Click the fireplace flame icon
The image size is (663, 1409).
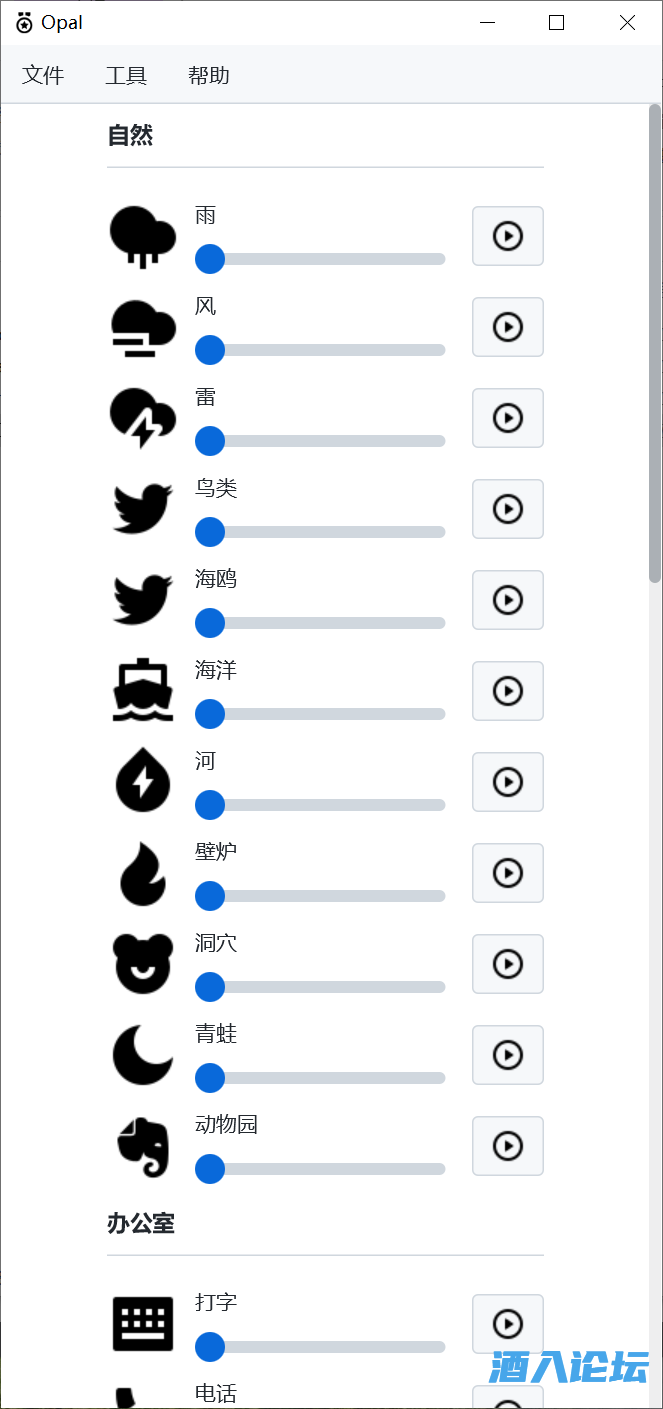tap(142, 874)
